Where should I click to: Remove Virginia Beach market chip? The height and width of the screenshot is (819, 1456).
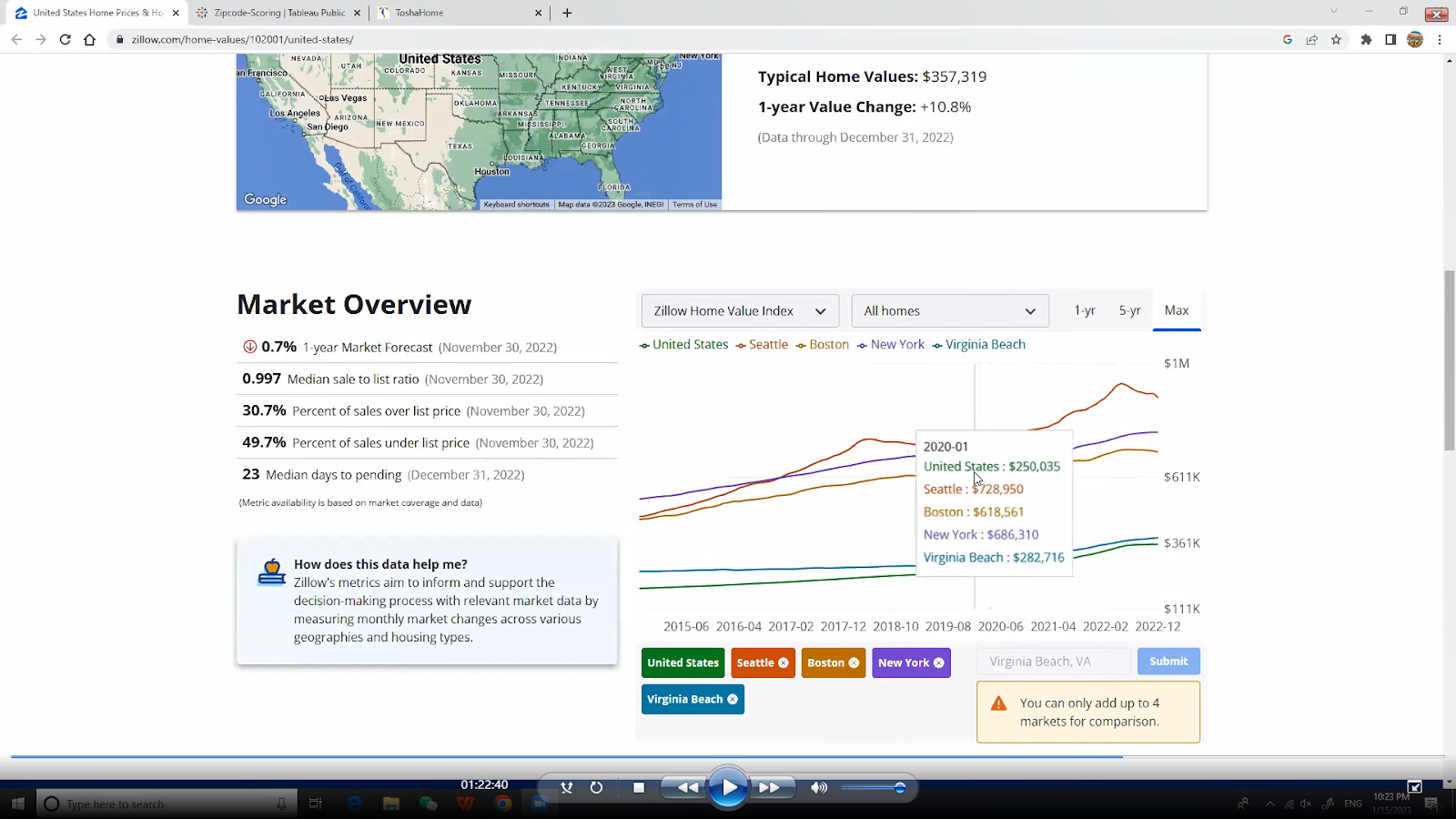pyautogui.click(x=733, y=699)
